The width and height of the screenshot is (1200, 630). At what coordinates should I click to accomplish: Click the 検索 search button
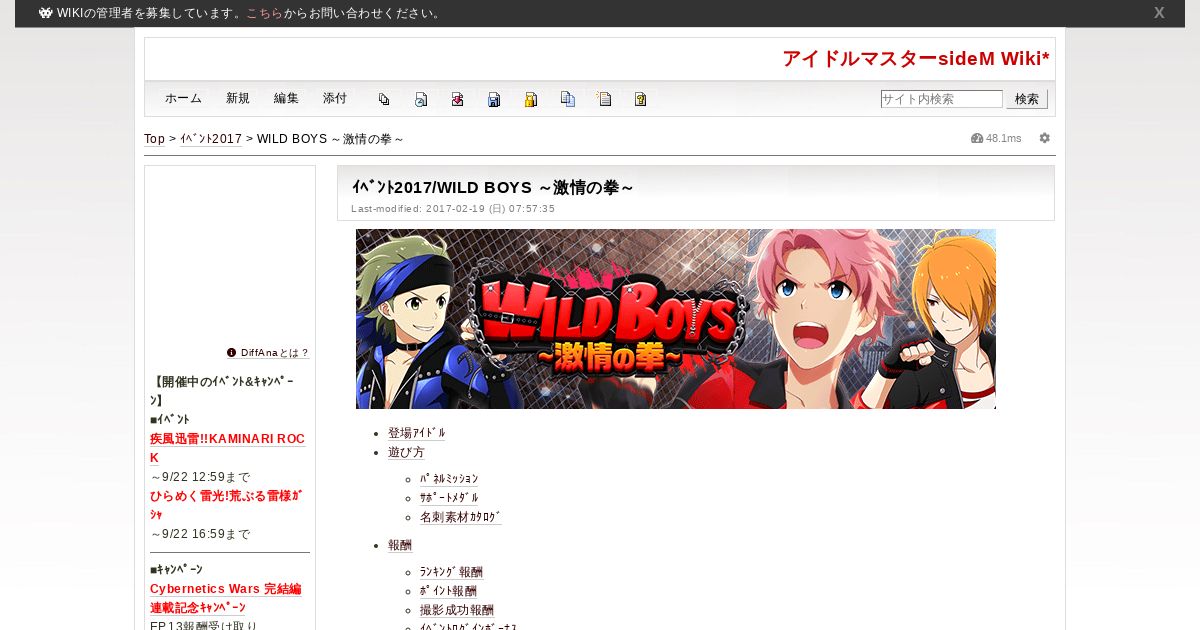pyautogui.click(x=1027, y=99)
